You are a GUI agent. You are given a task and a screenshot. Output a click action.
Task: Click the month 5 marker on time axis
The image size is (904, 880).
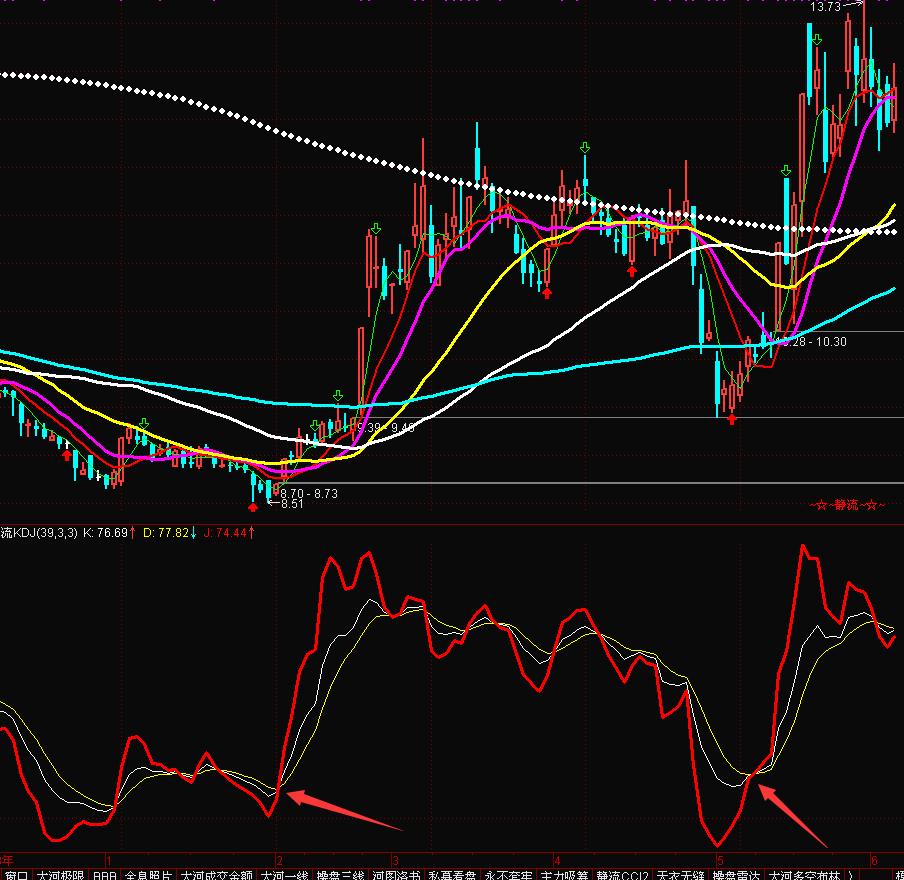pyautogui.click(x=718, y=859)
